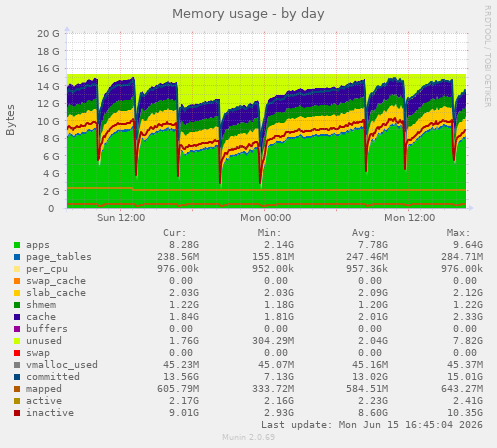Click the buffers purple legend swatch

17,329
